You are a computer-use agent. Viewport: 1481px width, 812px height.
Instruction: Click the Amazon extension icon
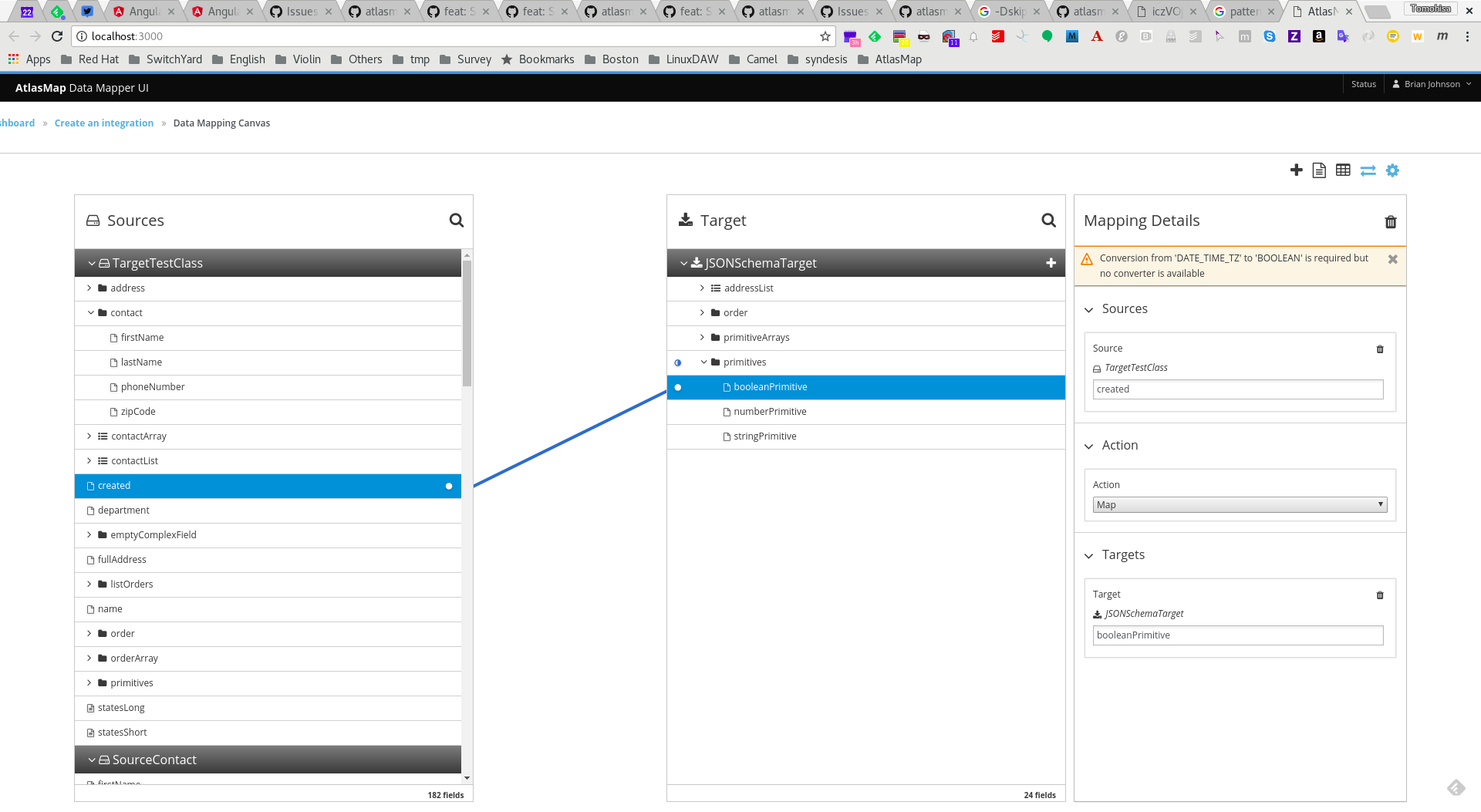[x=1319, y=36]
